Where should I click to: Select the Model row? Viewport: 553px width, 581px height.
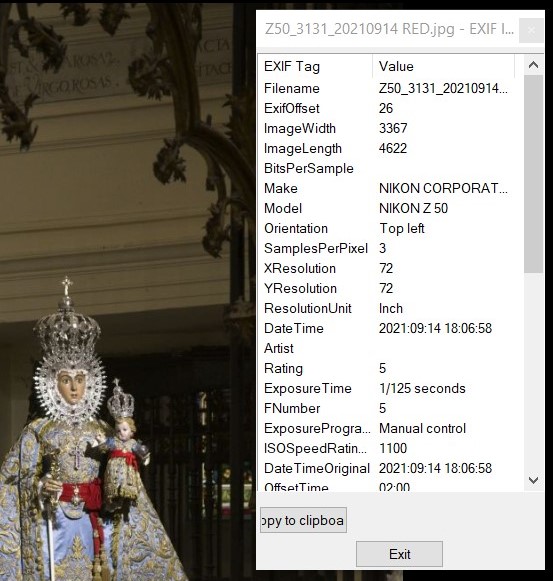point(391,209)
